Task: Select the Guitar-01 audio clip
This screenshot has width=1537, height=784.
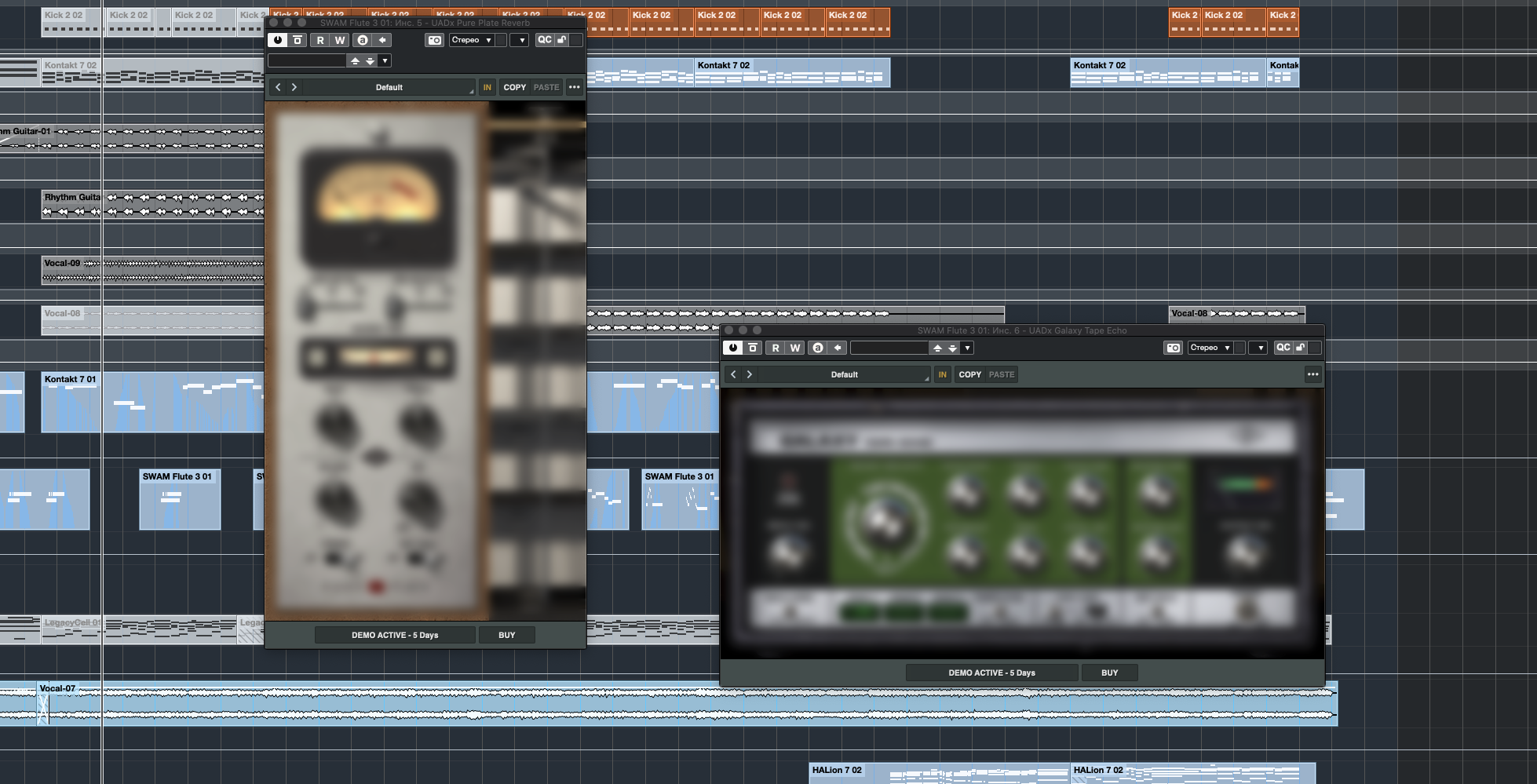Action: [132, 138]
